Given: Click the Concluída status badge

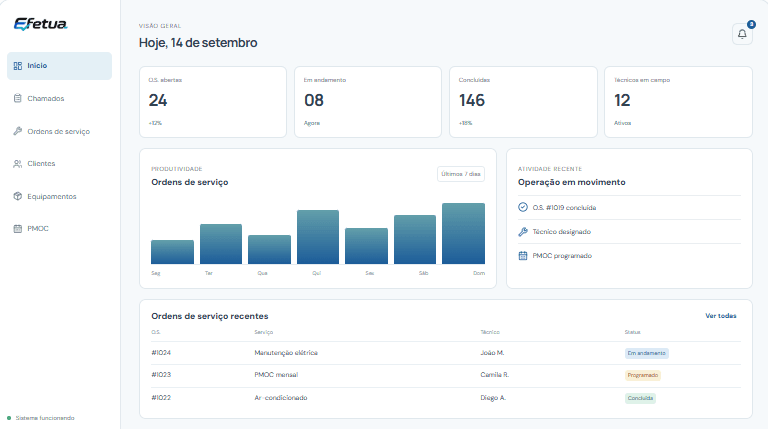Looking at the screenshot, I should coord(640,398).
